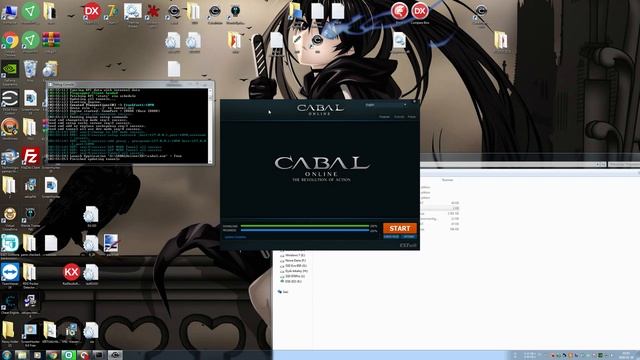The width and height of the screenshot is (640, 360).
Task: Click the Debug Console vertical scrollbar
Action: coord(211,125)
